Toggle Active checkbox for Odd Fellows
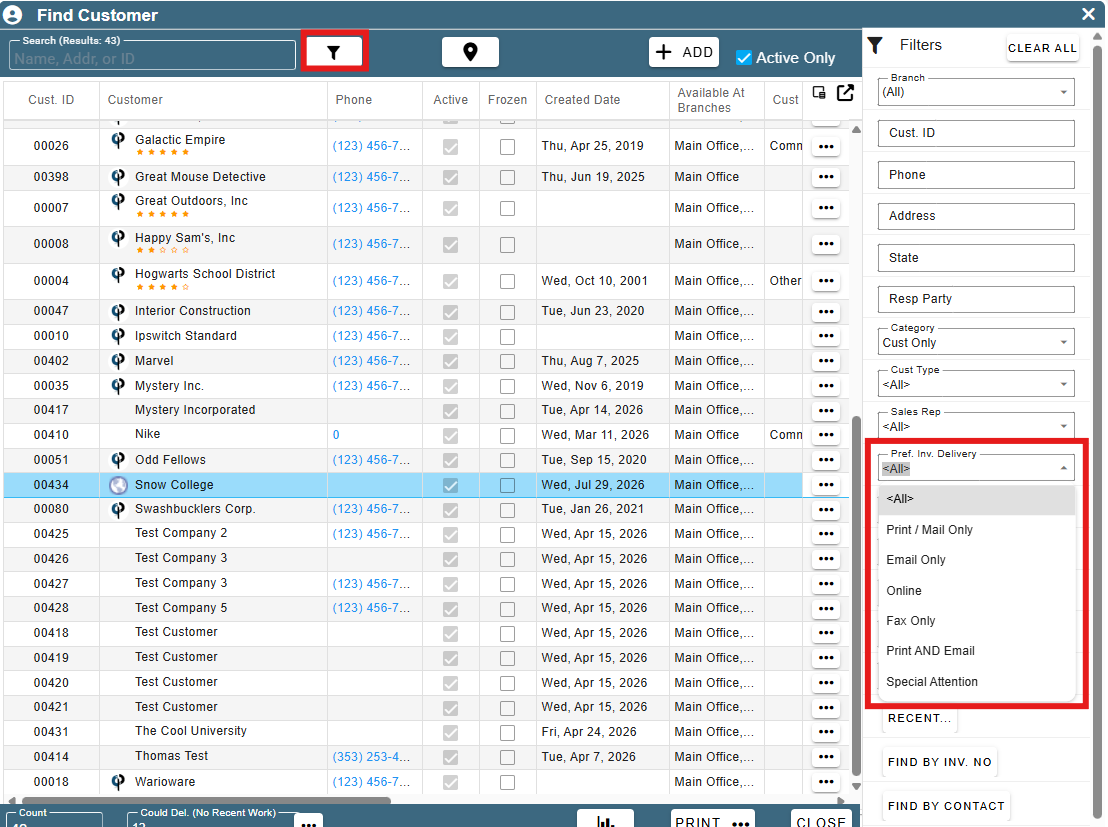This screenshot has height=827, width=1108. 450,460
